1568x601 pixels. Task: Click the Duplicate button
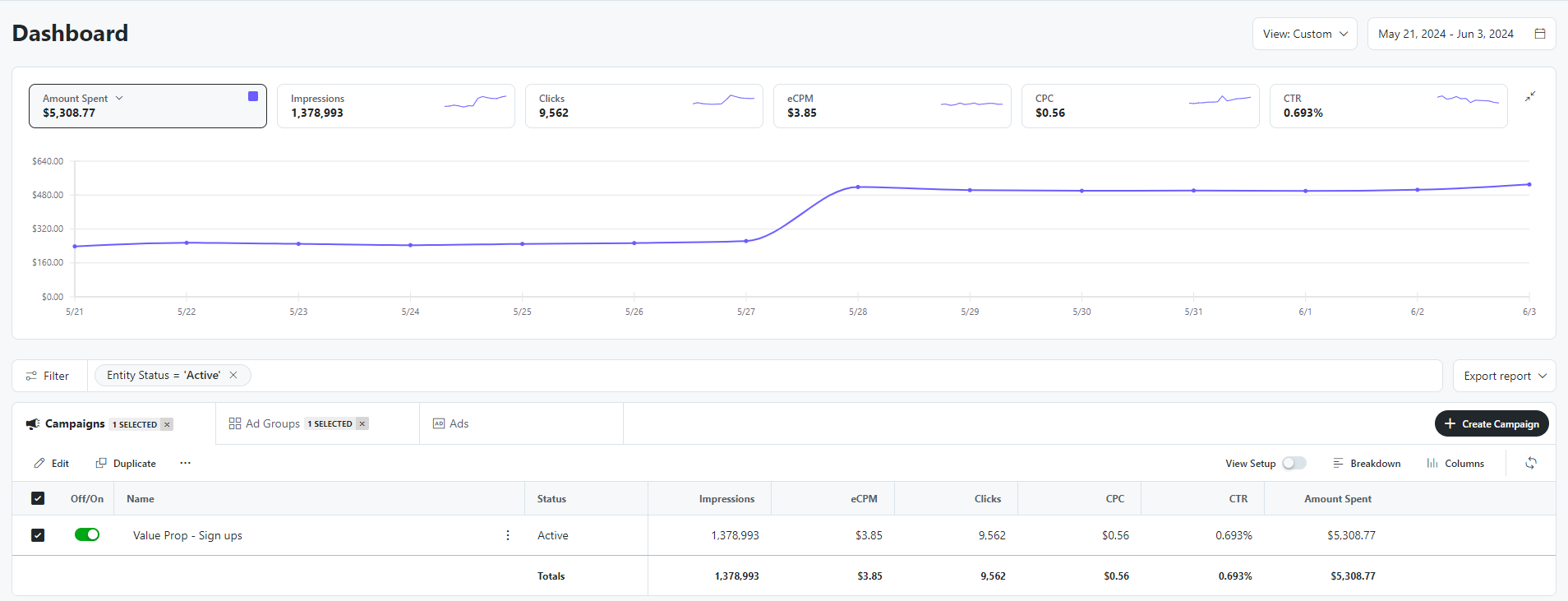click(126, 463)
